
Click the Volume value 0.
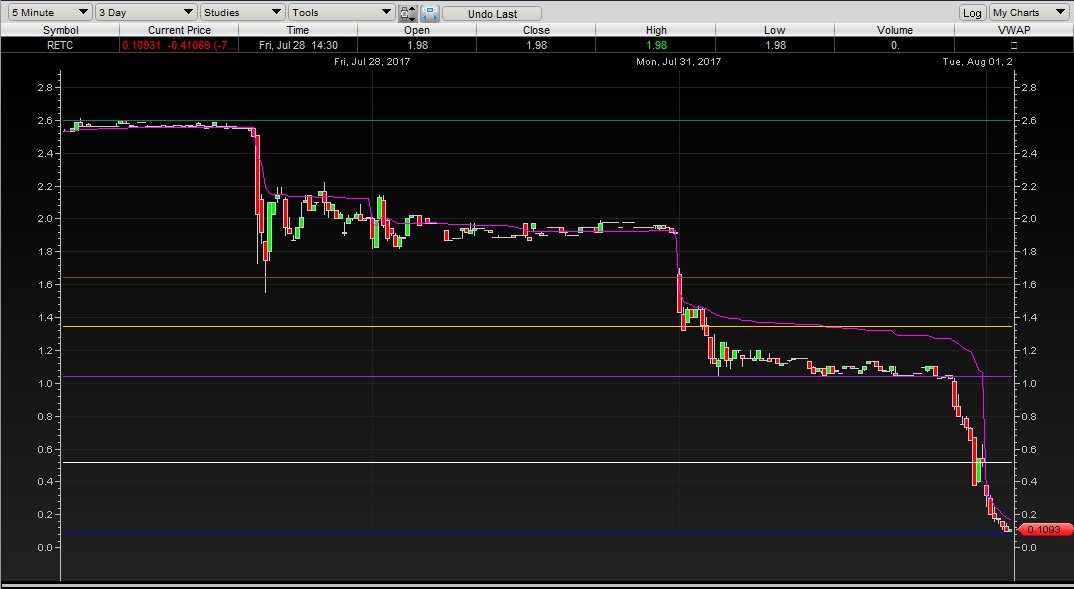895,45
